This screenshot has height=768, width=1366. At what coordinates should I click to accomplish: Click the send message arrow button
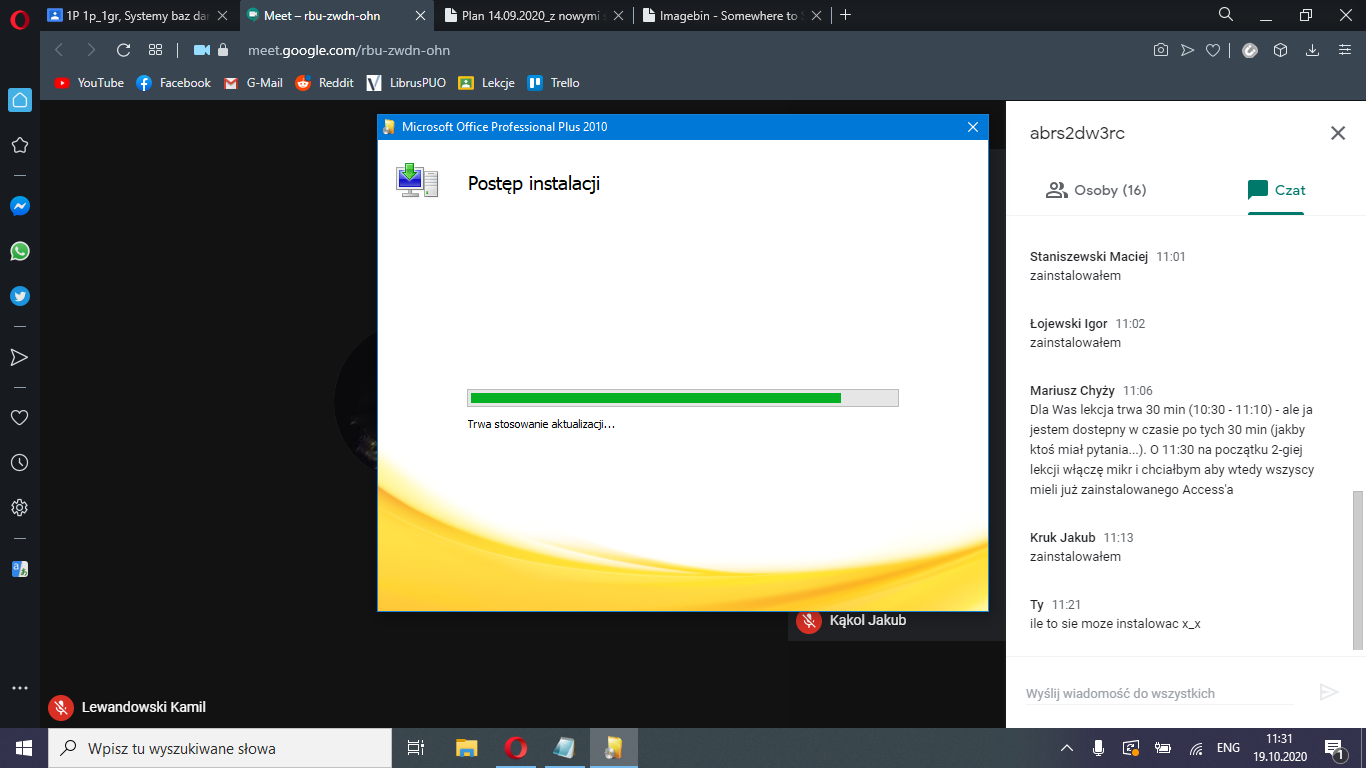pos(1329,692)
